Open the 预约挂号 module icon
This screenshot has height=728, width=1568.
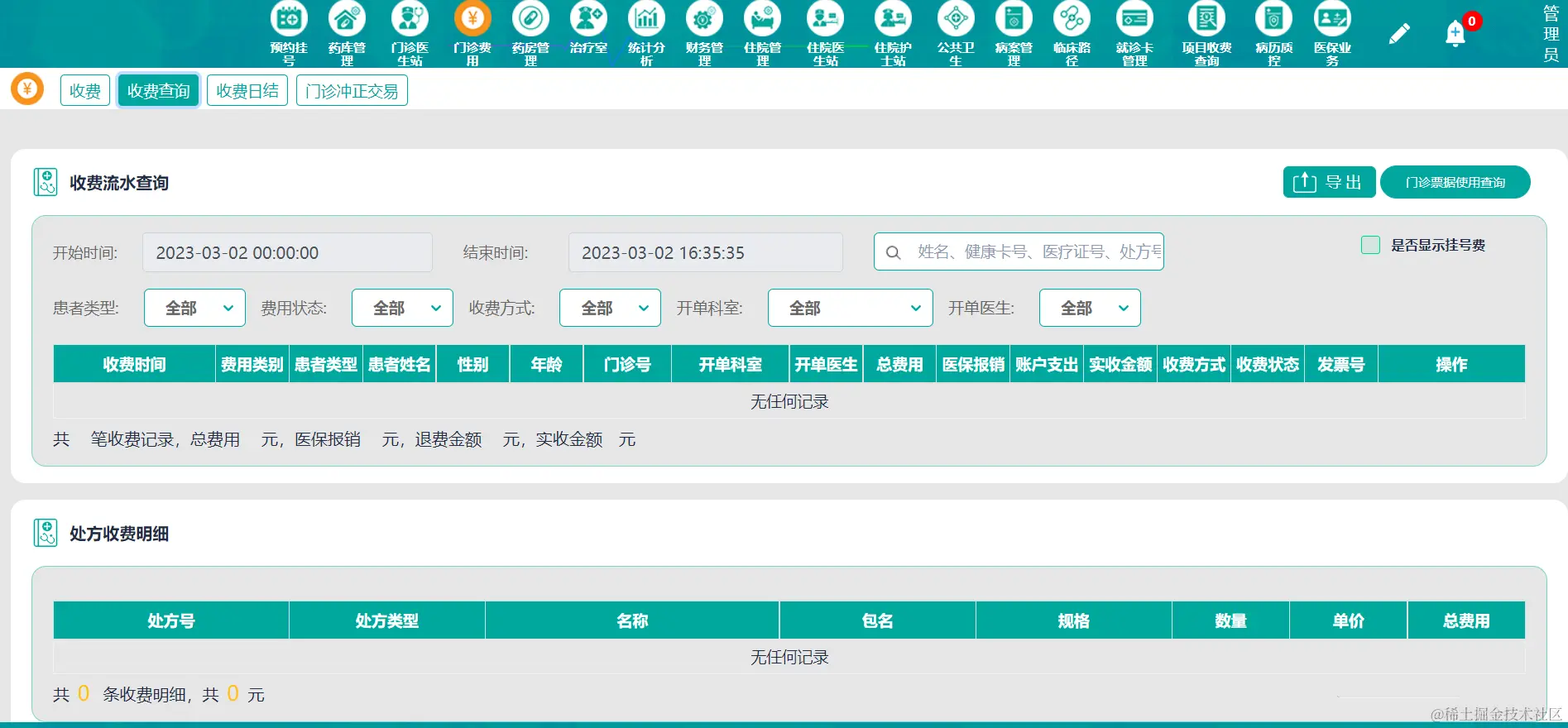pyautogui.click(x=289, y=18)
